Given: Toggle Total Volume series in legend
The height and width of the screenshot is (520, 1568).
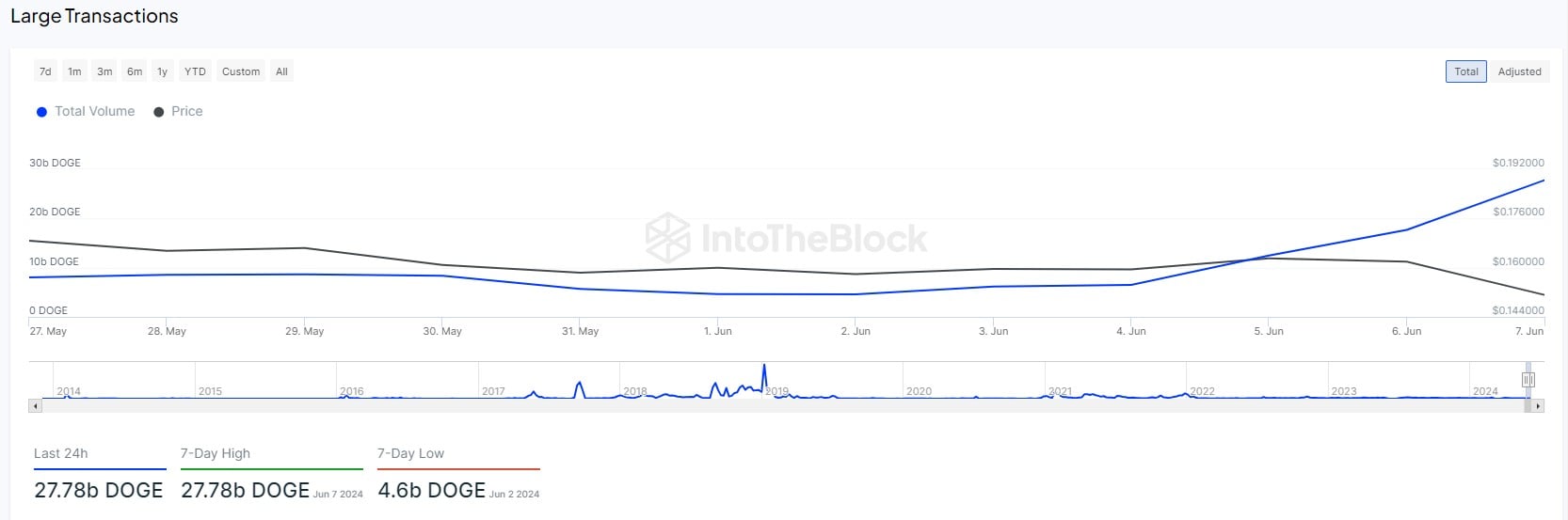Looking at the screenshot, I should 94,111.
